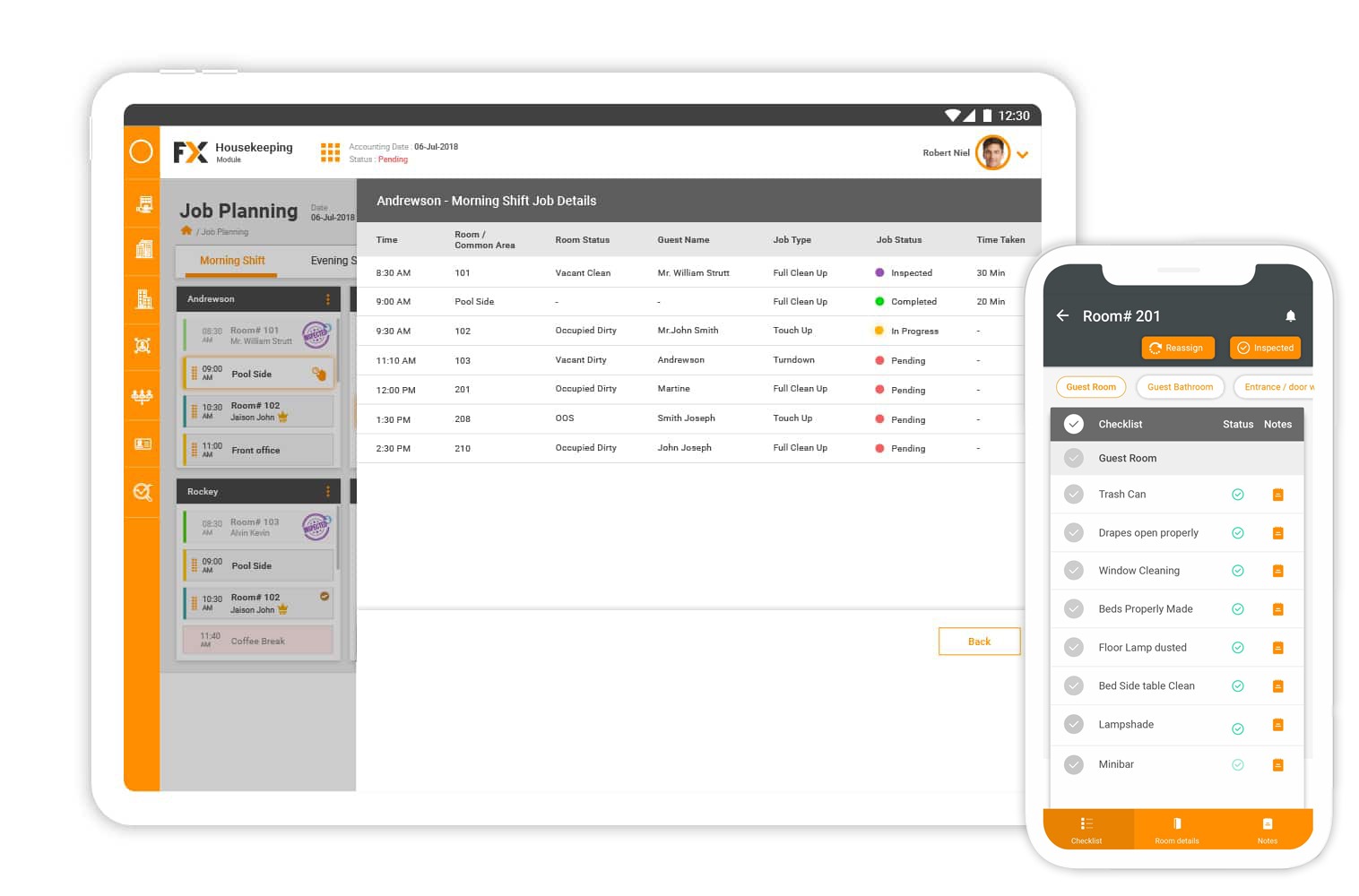
Task: Click the circle icon atop orange sidebar
Action: 142,151
